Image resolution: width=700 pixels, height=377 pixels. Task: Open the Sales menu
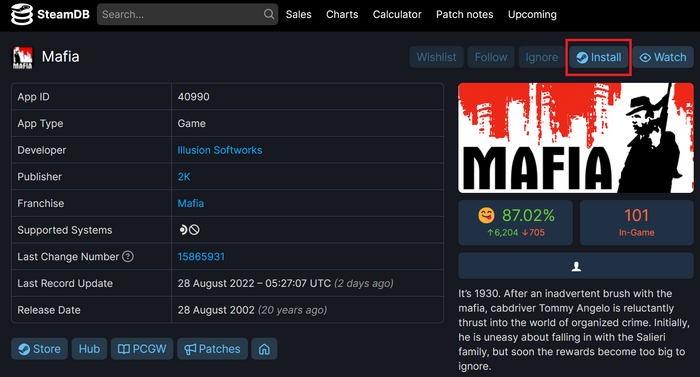[299, 14]
